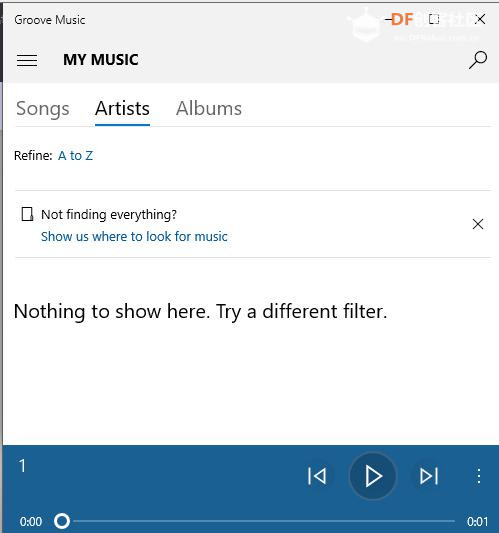Skip to previous track

(x=317, y=476)
